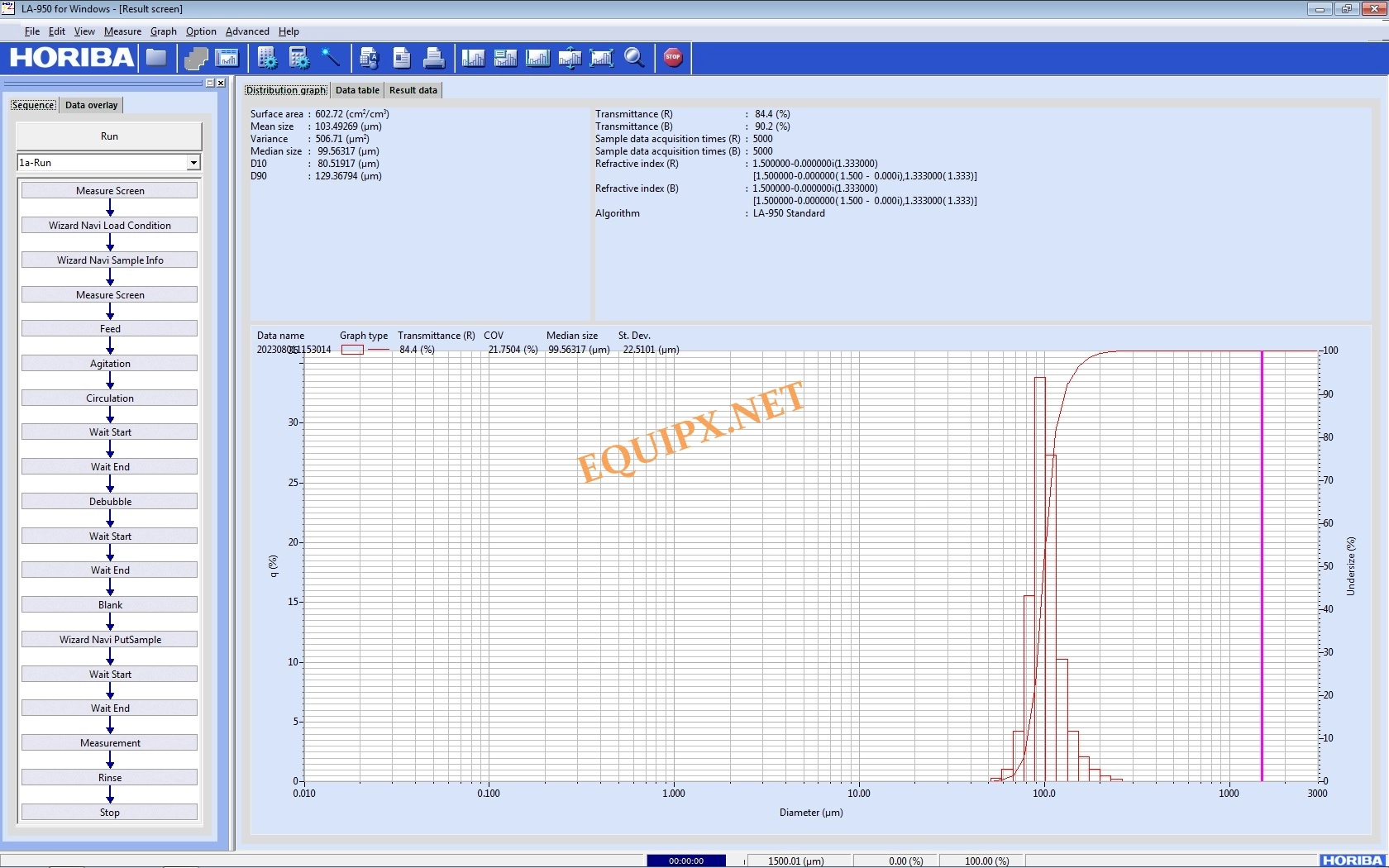Open the Edit menu

[57, 31]
